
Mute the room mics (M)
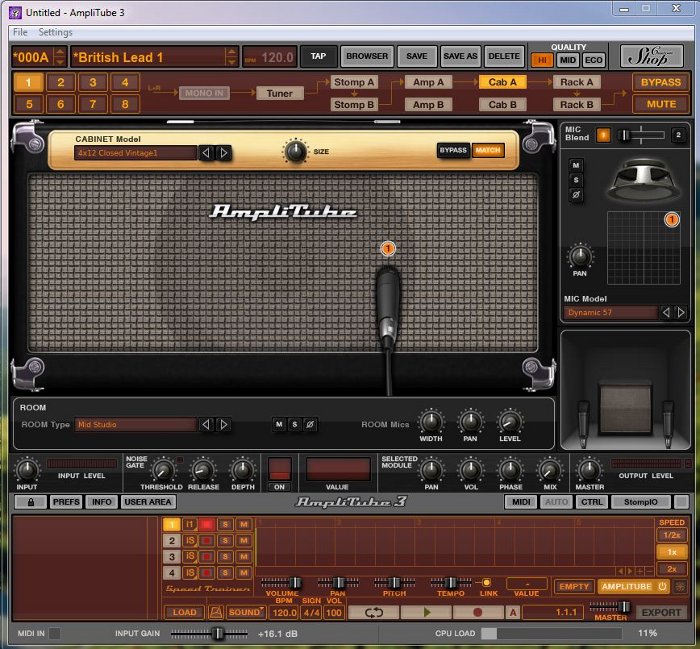pyautogui.click(x=279, y=424)
